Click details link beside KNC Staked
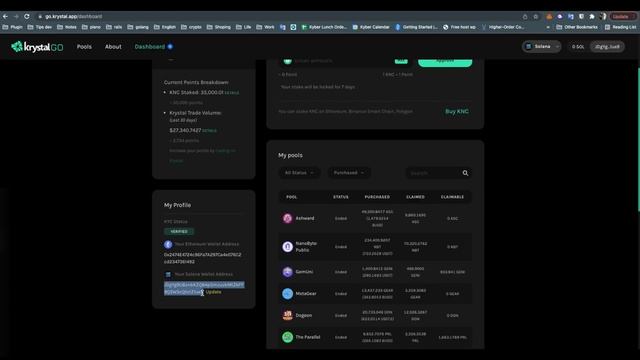This screenshot has height=360, width=640. pos(232,93)
